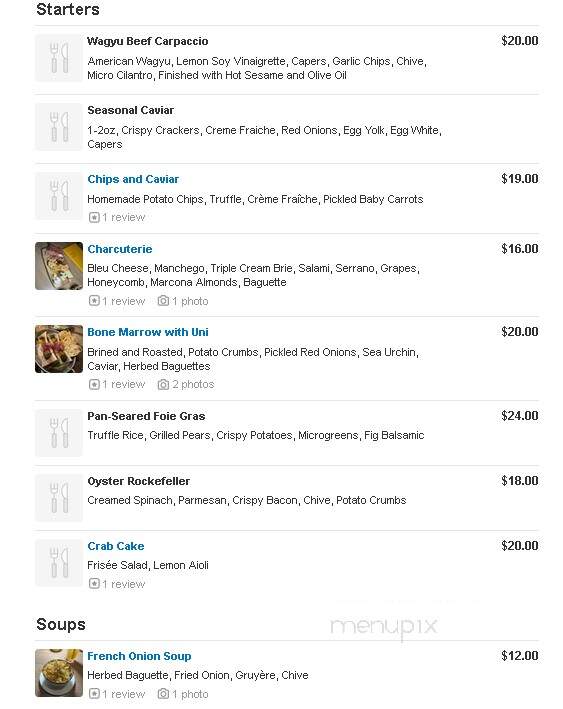
Task: View the Bone Marrow with Uni thumbnail
Action: 59,349
